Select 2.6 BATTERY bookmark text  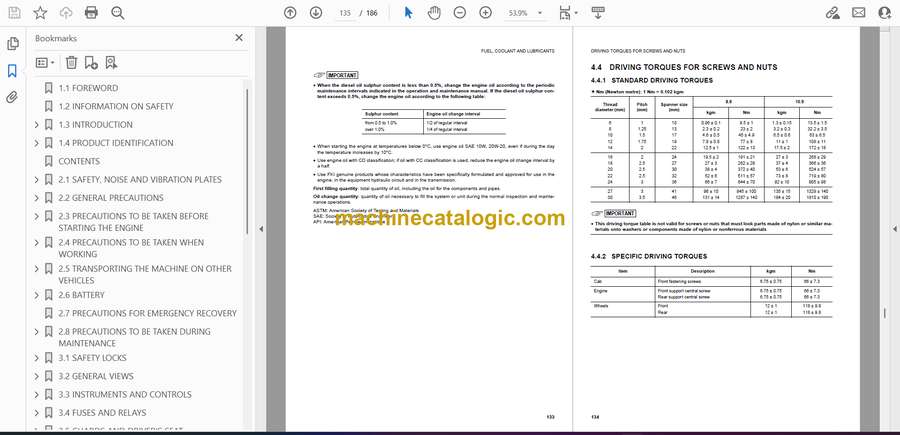pyautogui.click(x=81, y=295)
